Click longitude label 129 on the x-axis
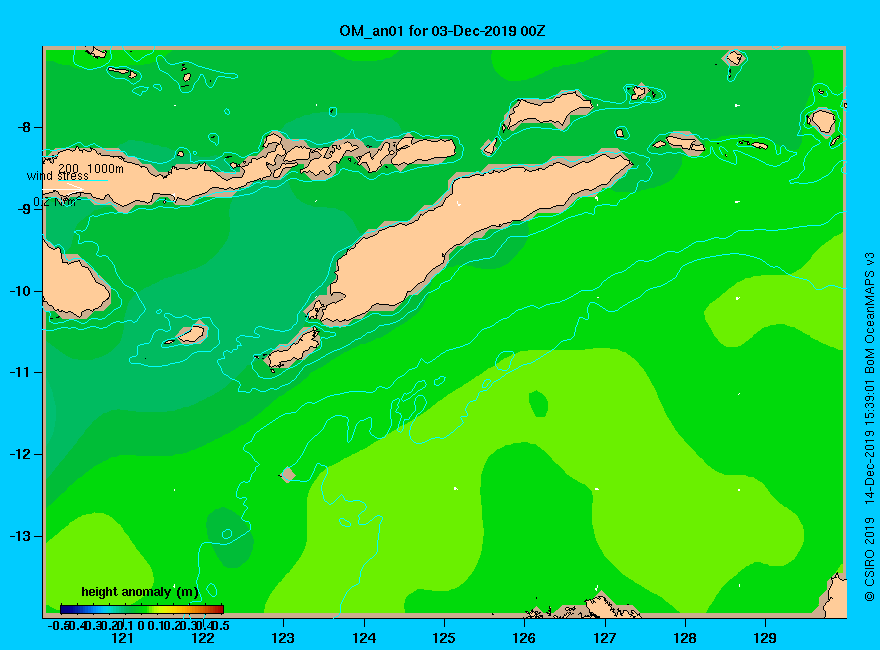Image resolution: width=880 pixels, height=650 pixels. point(765,638)
